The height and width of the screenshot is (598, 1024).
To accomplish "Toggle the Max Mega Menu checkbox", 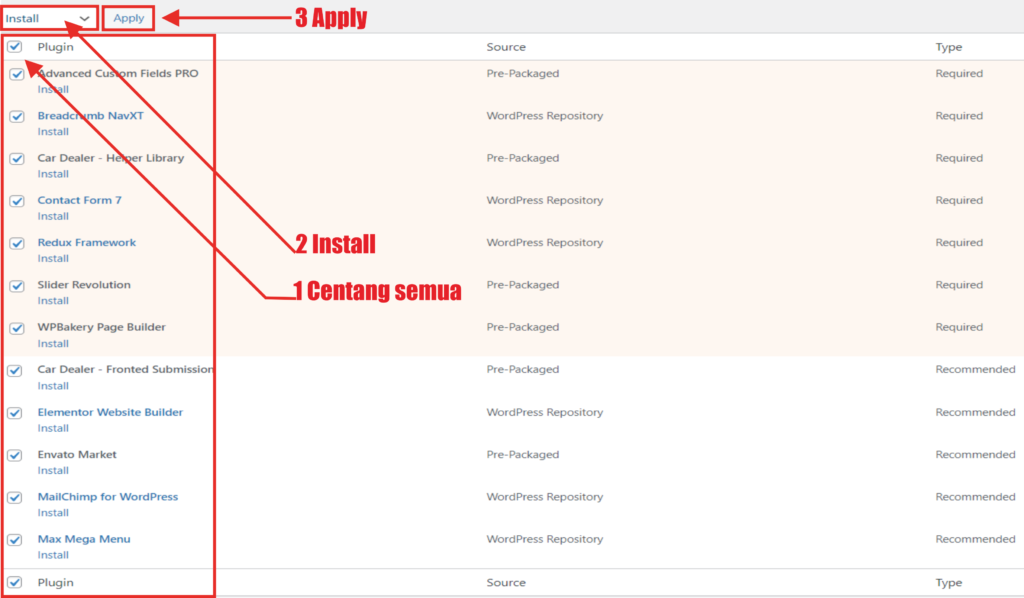I will (x=15, y=540).
